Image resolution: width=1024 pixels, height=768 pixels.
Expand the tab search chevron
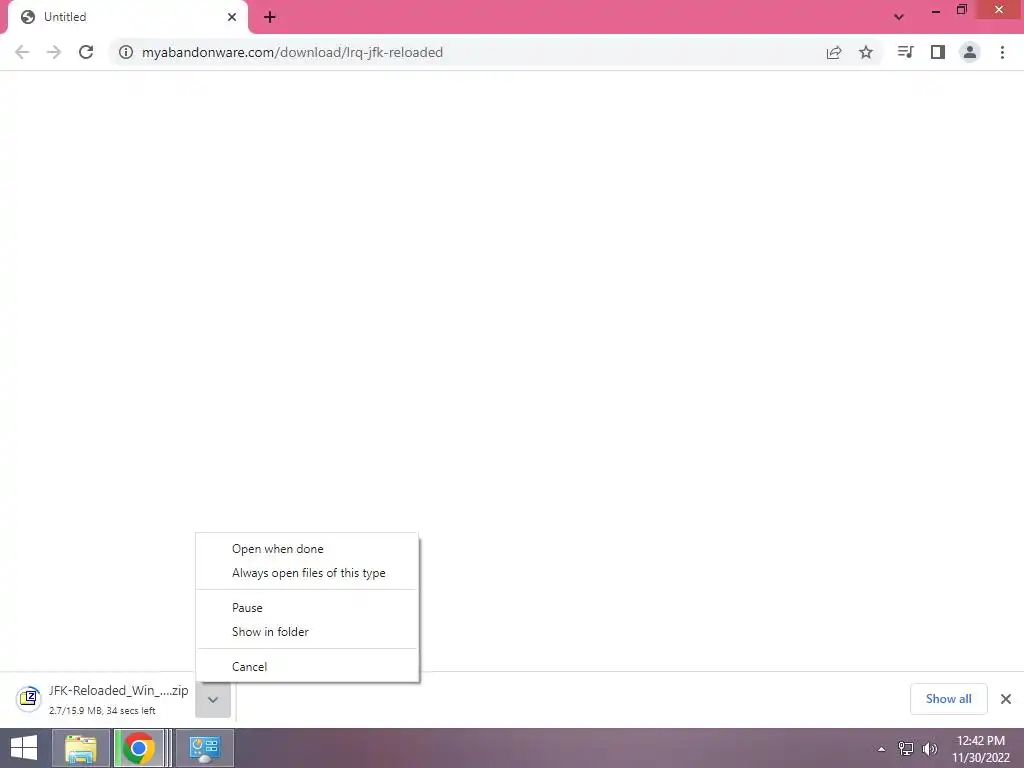point(899,17)
